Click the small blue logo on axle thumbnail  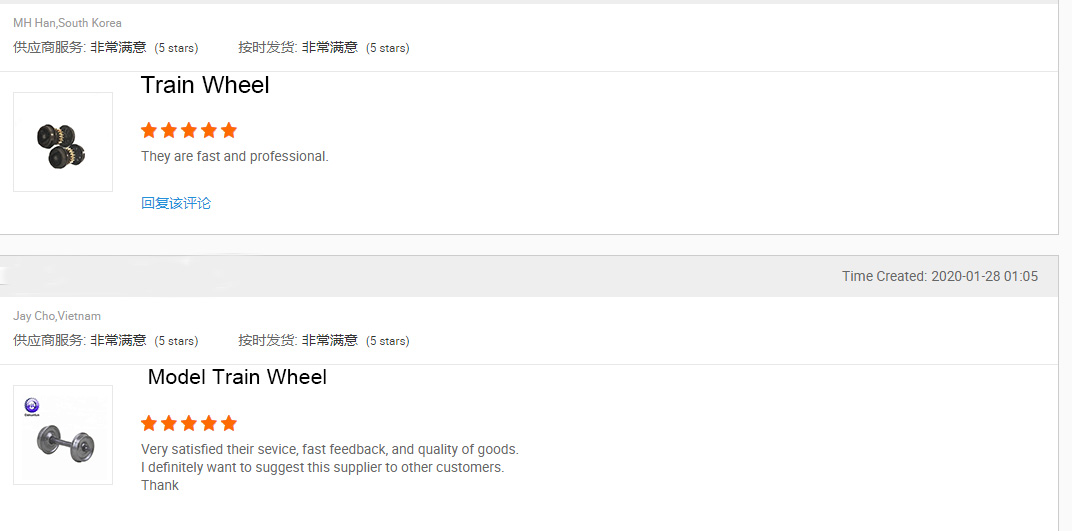pyautogui.click(x=32, y=406)
